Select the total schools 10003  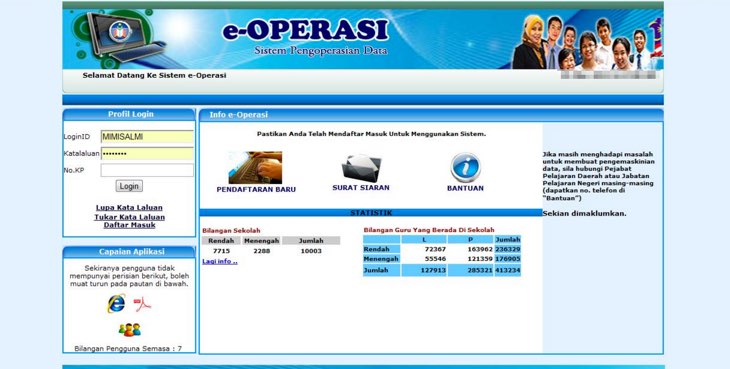tap(311, 251)
